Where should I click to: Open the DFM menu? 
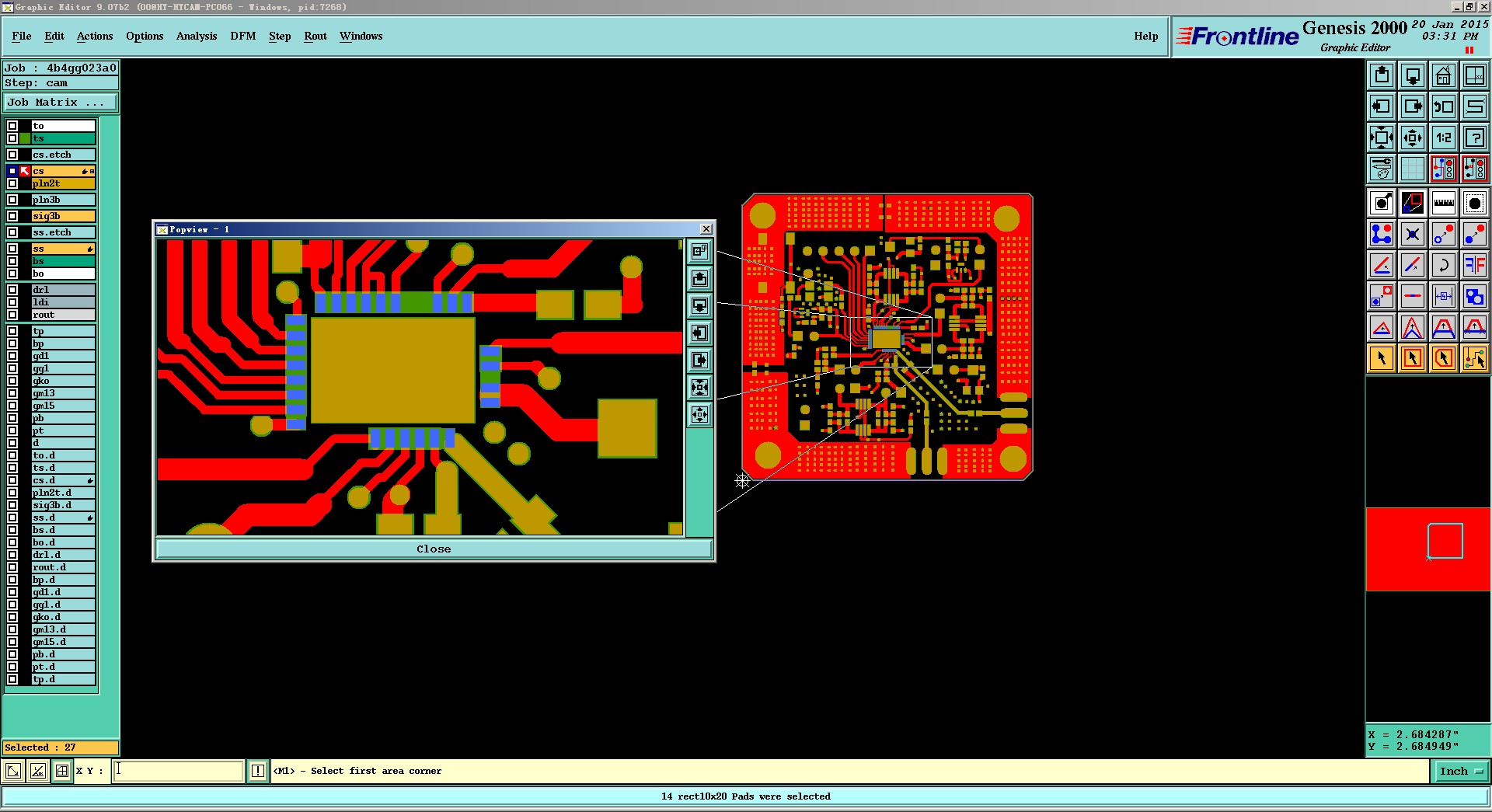tap(243, 36)
